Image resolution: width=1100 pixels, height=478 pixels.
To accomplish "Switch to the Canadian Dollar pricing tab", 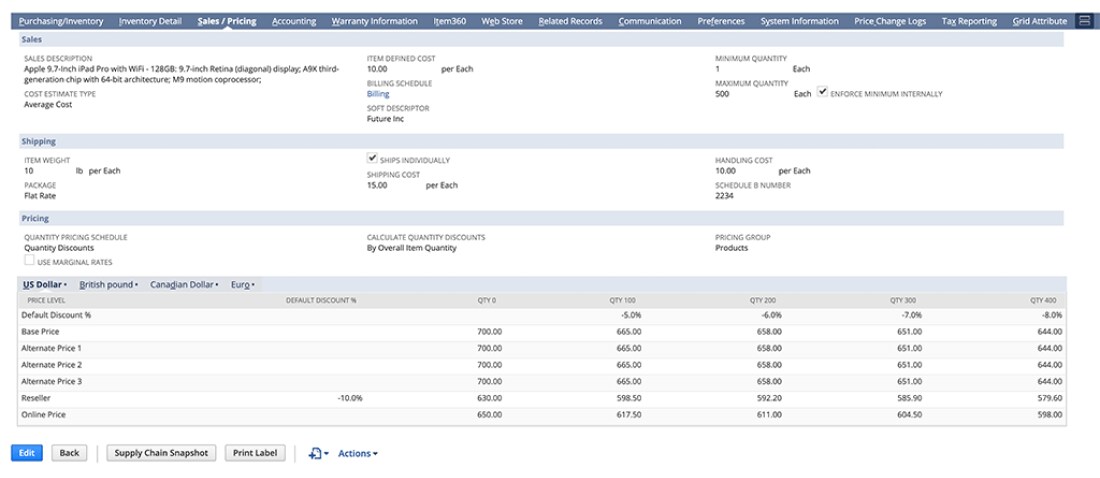I will [x=185, y=285].
